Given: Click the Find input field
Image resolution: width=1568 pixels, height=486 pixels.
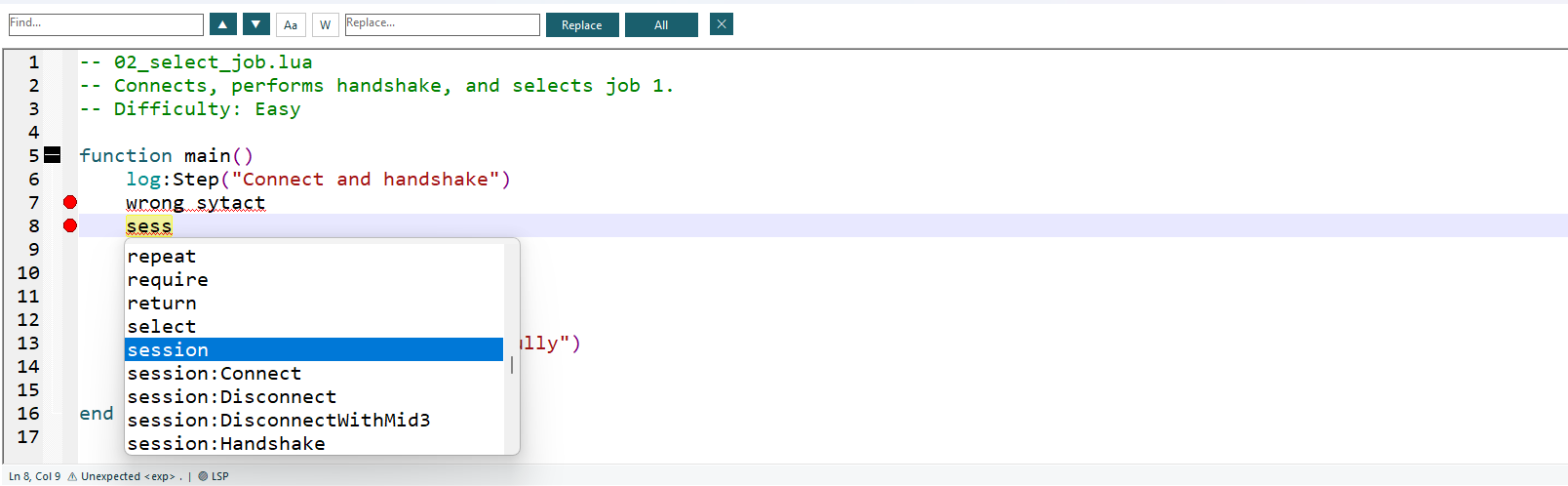Looking at the screenshot, I should click(106, 24).
